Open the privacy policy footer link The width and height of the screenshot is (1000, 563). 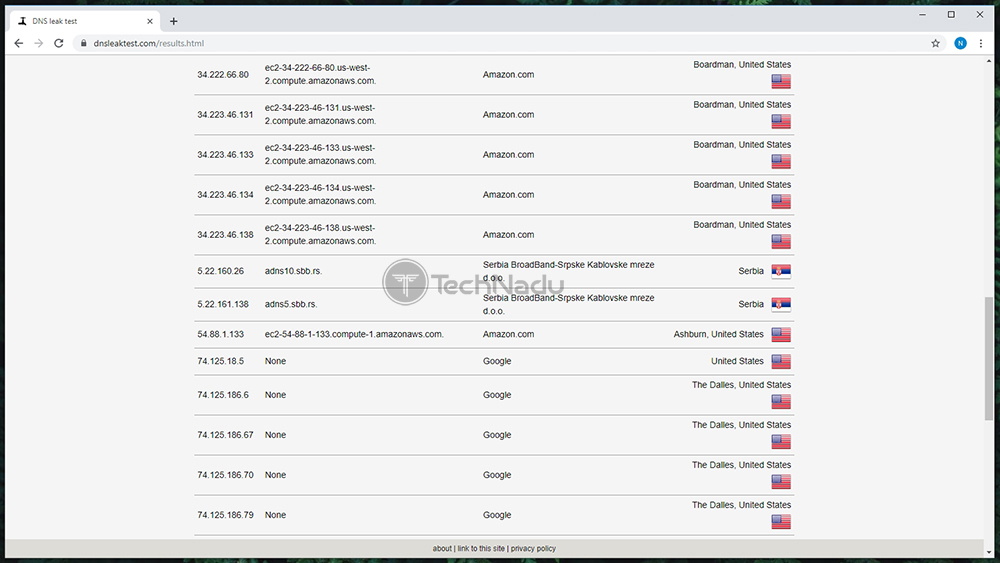coord(533,548)
